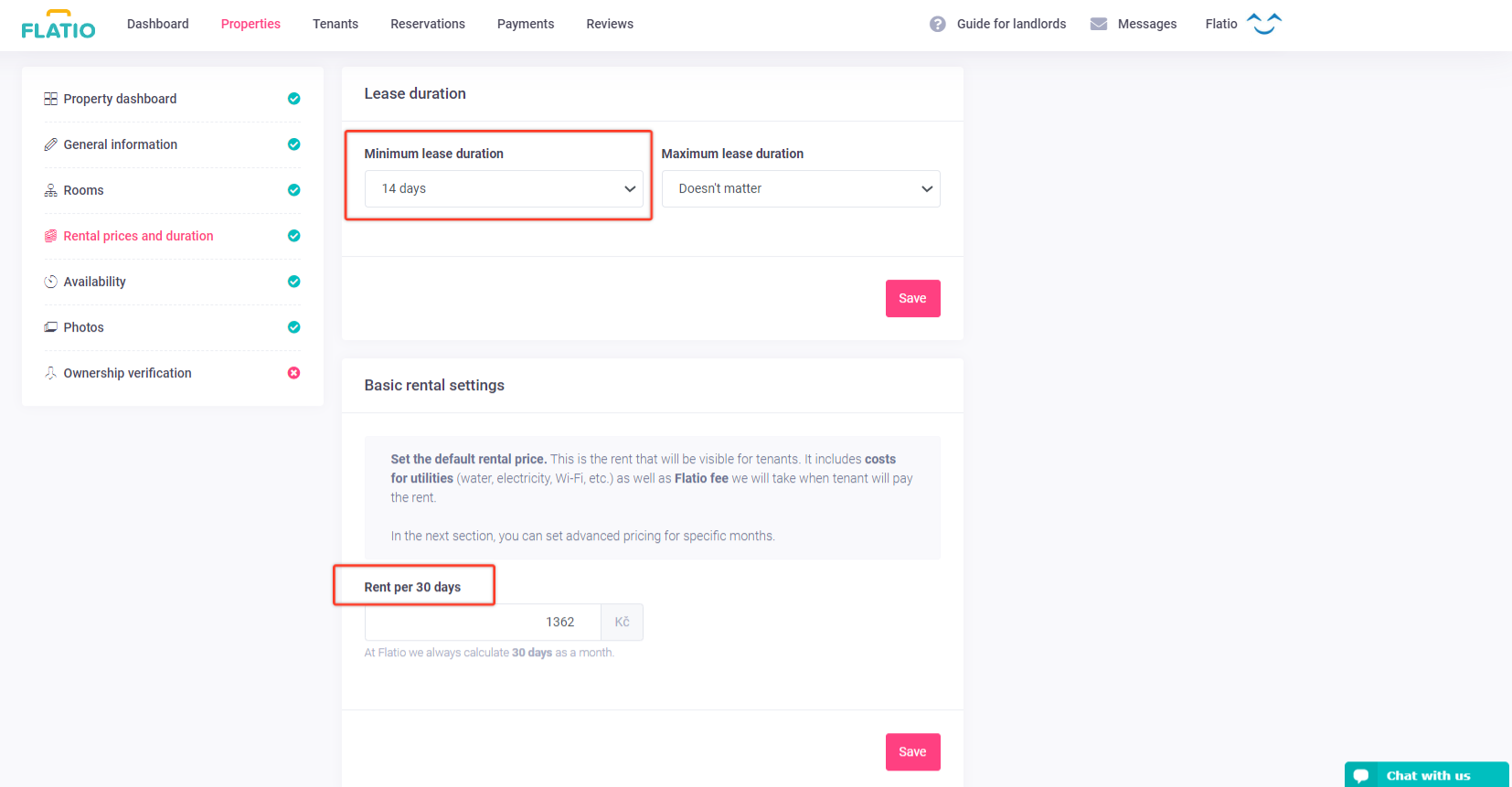
Task: Click the Rent per 30 days input field
Action: [483, 622]
